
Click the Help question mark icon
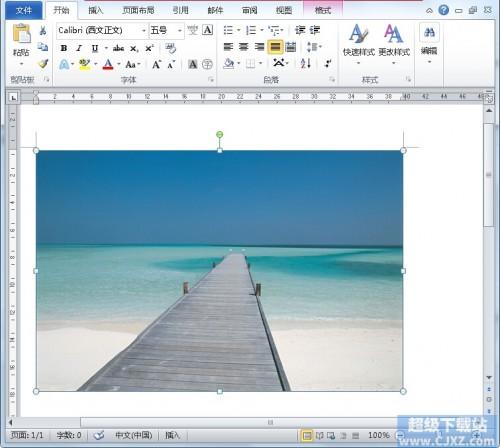tap(444, 10)
